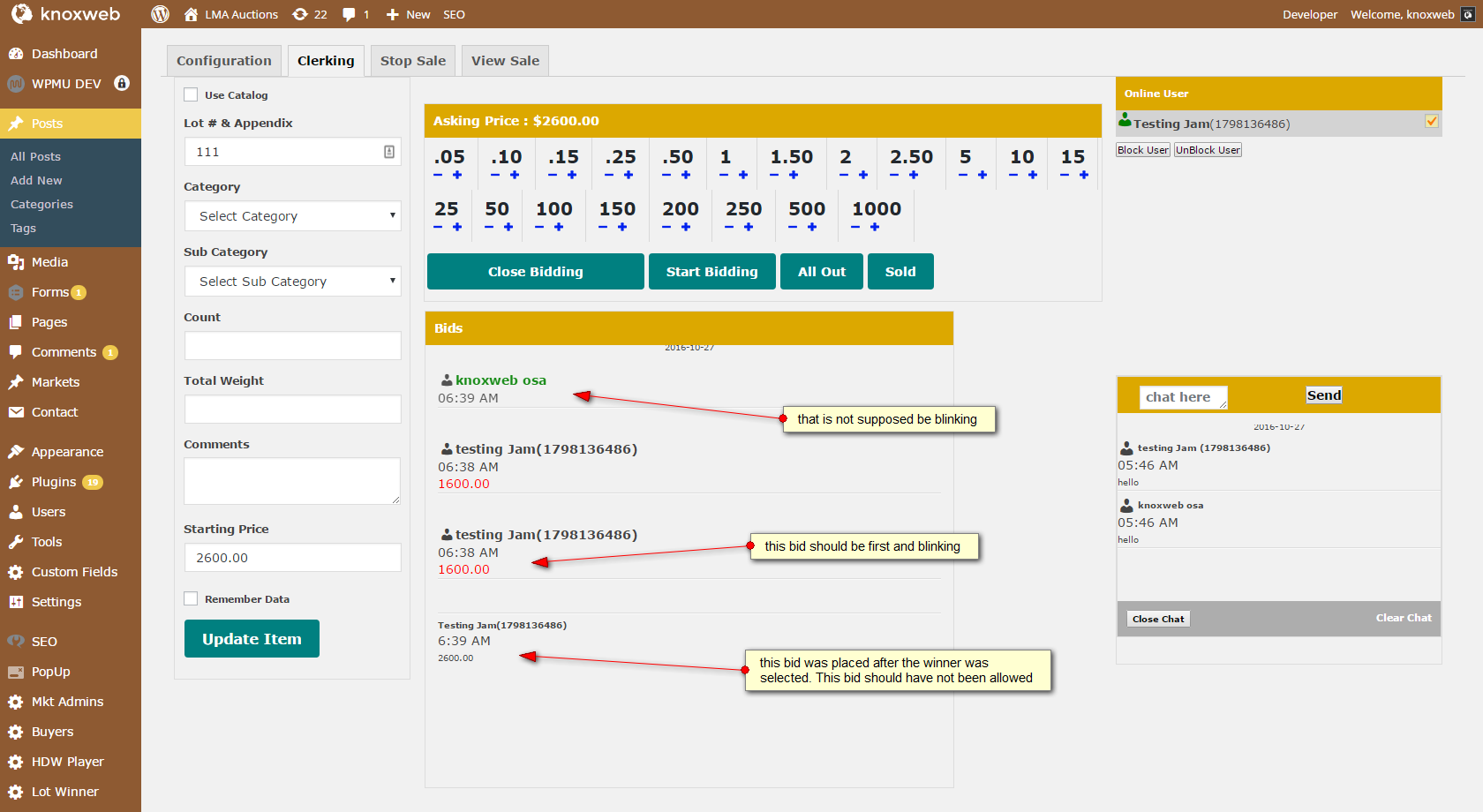
Task: Click the plus icon under 500 increment
Action: [812, 227]
